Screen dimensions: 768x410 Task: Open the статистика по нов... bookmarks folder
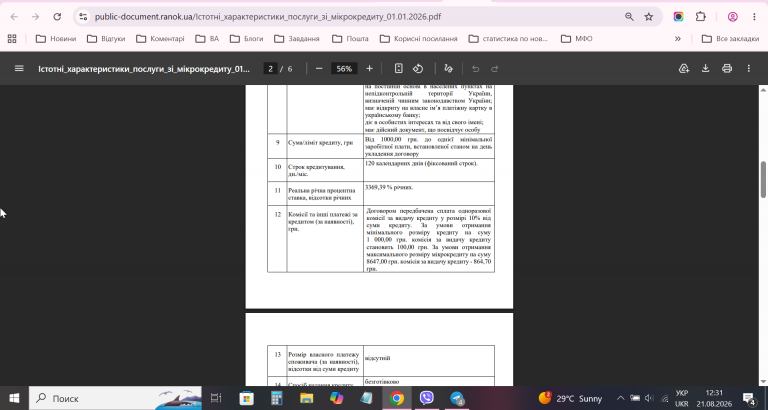(508, 39)
